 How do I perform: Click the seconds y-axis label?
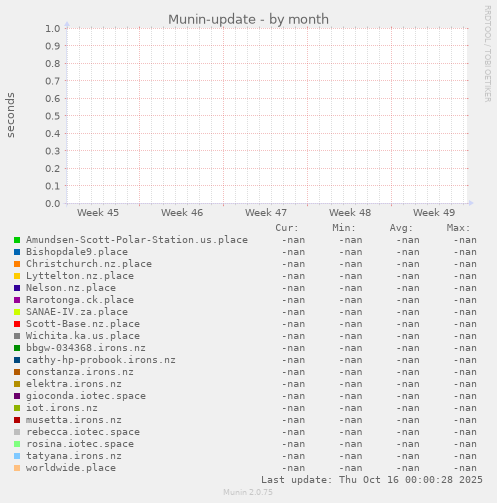11,115
